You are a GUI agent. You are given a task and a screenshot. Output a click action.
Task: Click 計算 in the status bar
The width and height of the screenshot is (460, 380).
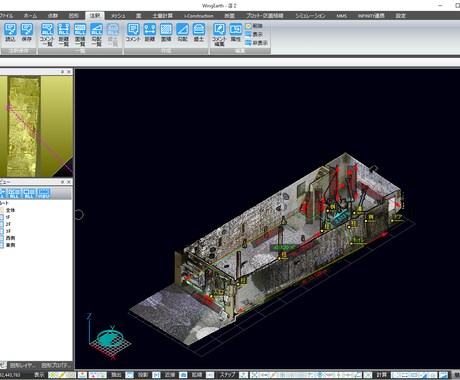pyautogui.click(x=382, y=375)
